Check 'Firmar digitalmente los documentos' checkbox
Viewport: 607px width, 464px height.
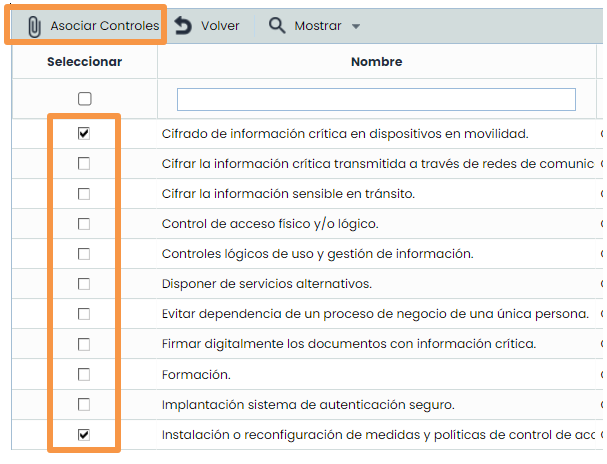pyautogui.click(x=84, y=344)
